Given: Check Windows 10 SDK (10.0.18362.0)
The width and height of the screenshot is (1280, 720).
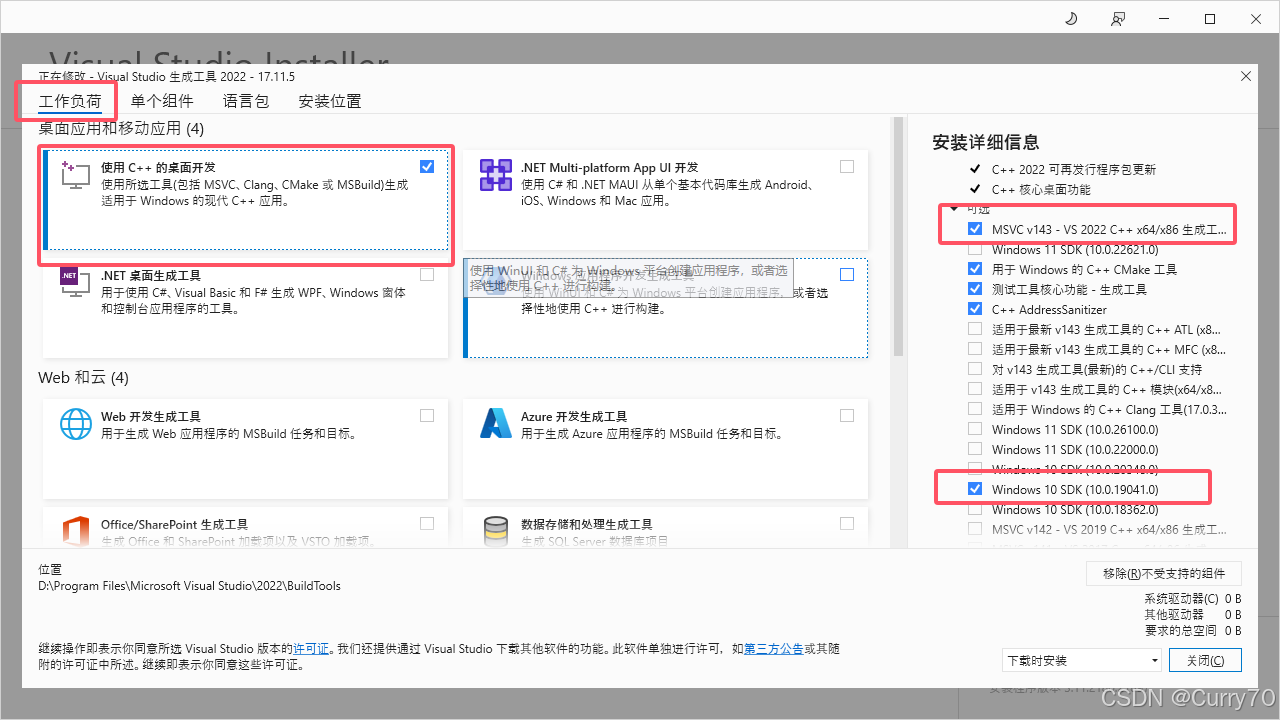Looking at the screenshot, I should (975, 509).
